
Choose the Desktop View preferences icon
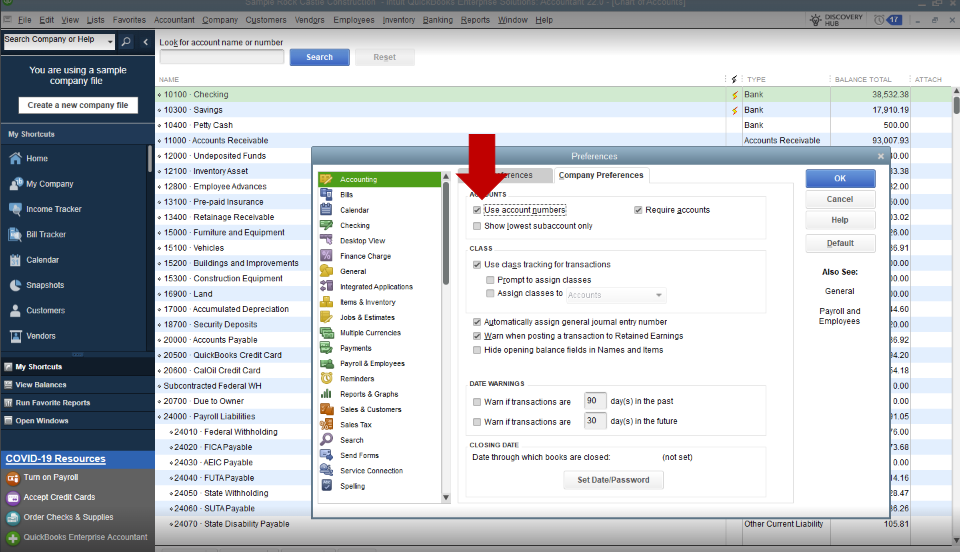click(x=326, y=241)
